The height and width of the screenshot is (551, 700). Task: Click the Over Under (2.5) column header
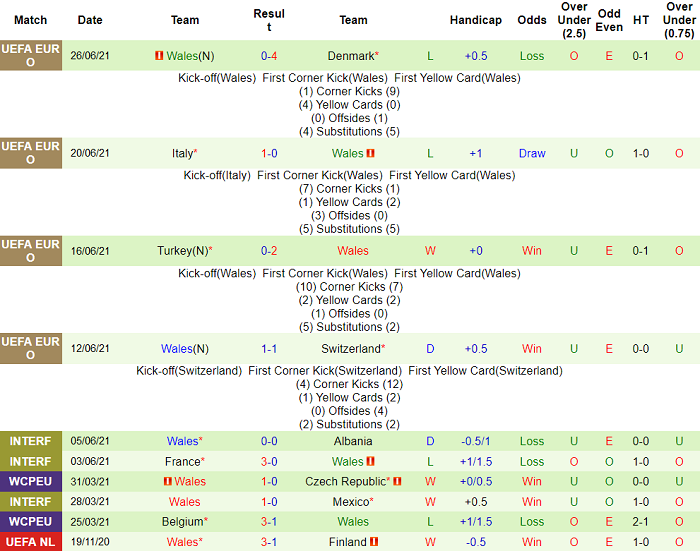coord(574,20)
